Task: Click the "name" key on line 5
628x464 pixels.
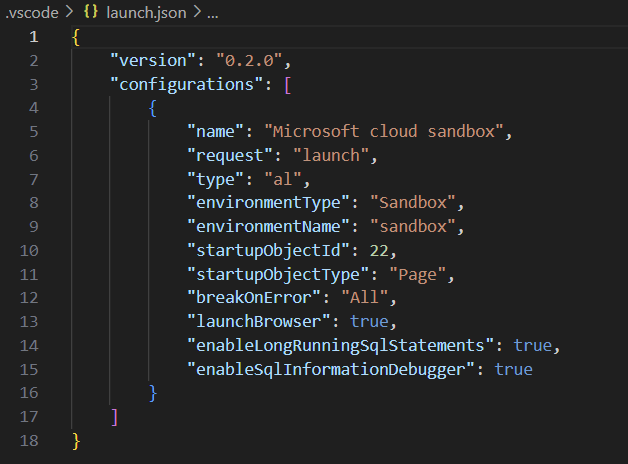Action: (215, 132)
